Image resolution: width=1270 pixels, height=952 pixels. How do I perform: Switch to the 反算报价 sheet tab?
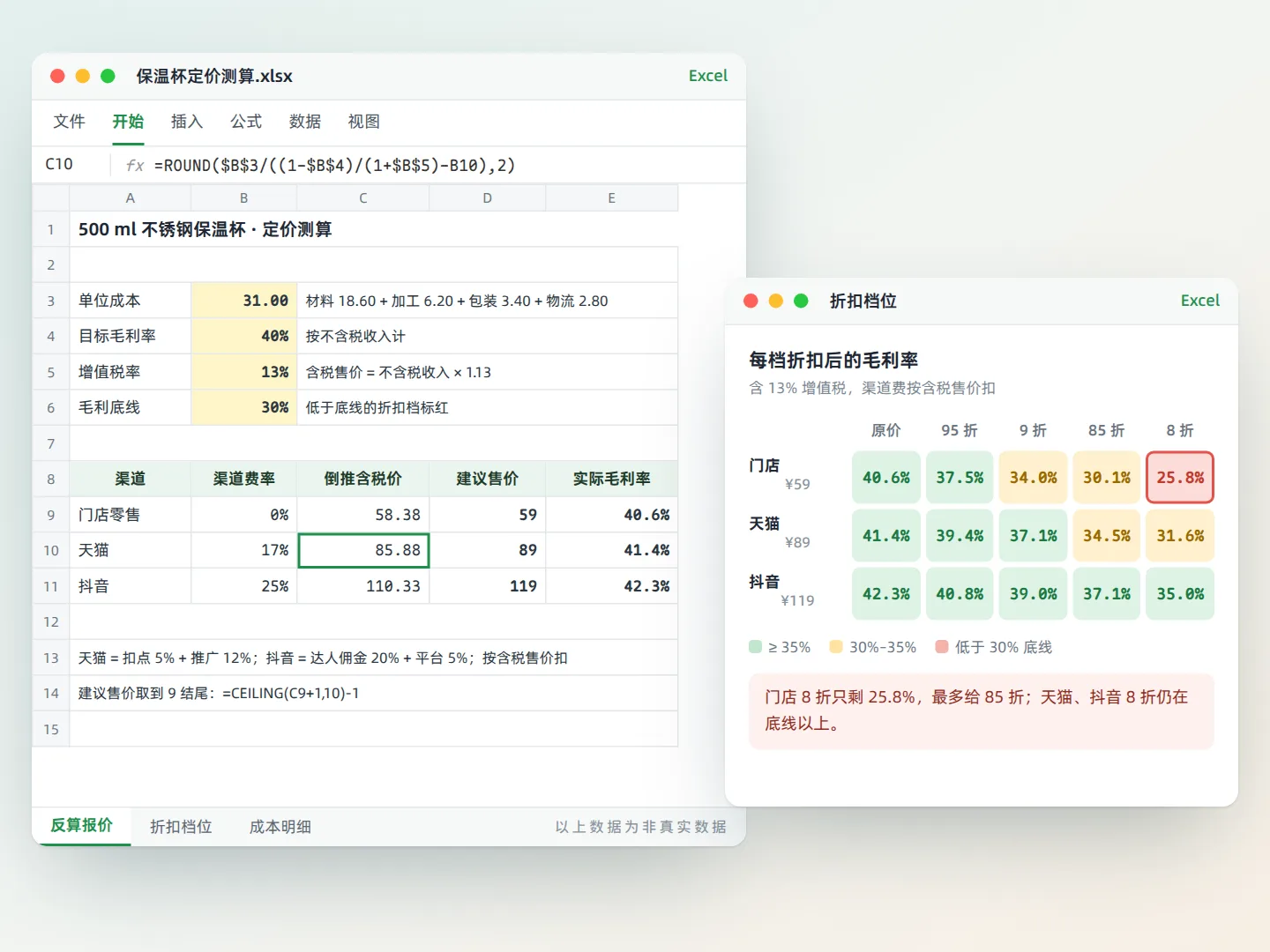click(x=82, y=826)
